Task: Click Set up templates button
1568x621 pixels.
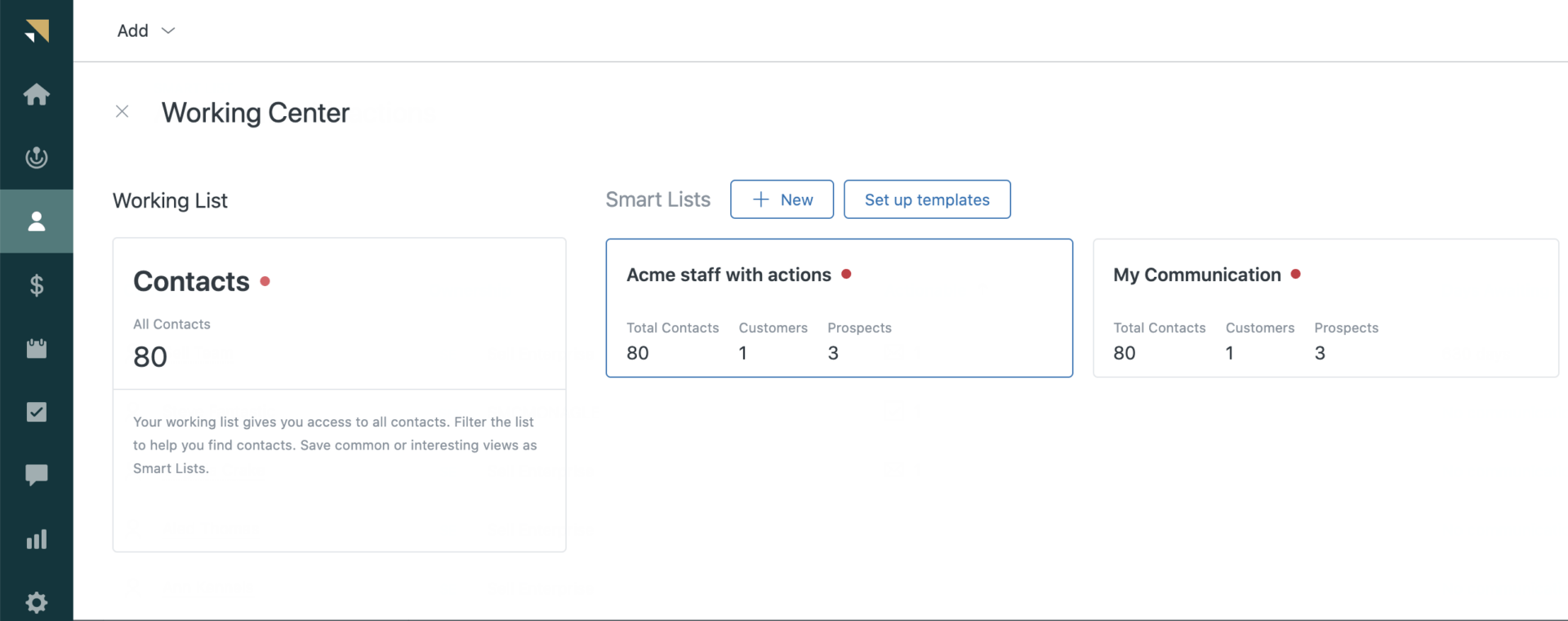Action: [927, 199]
